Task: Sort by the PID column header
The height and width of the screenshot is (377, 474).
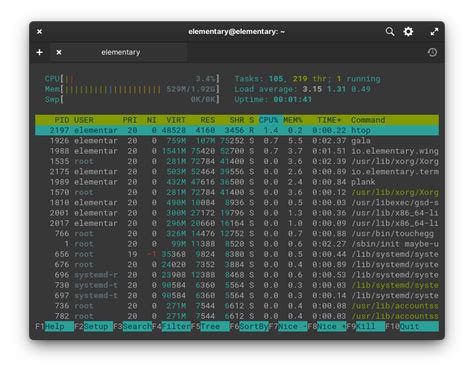Action: click(62, 120)
